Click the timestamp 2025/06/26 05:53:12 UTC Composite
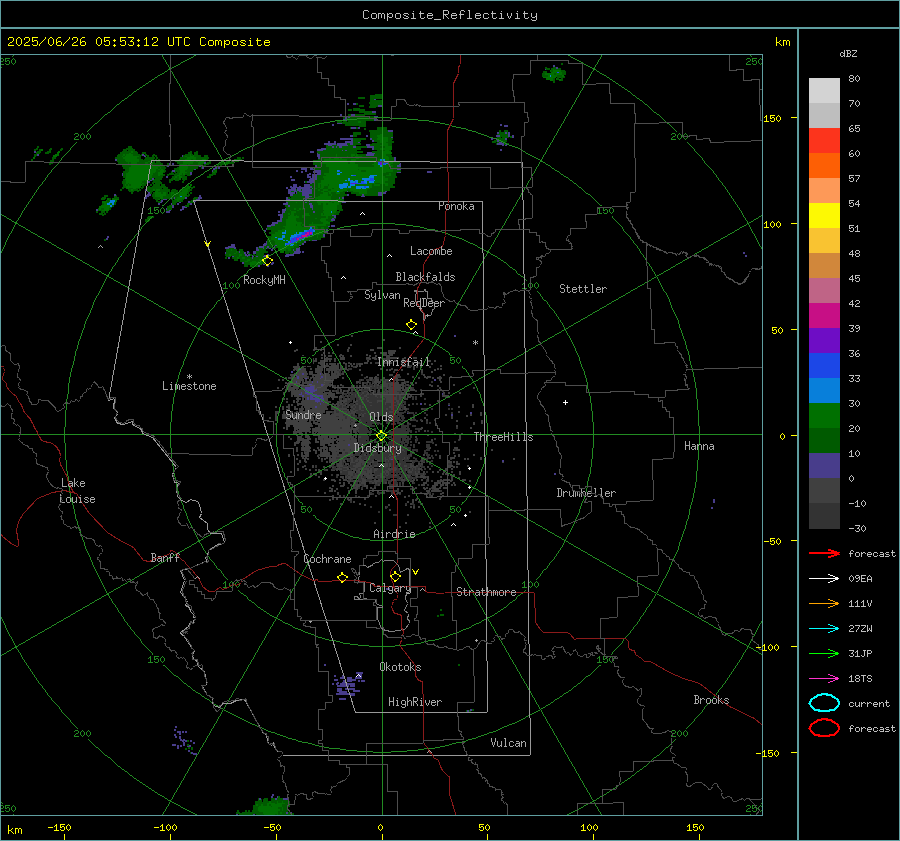Image resolution: width=900 pixels, height=841 pixels. click(x=139, y=42)
